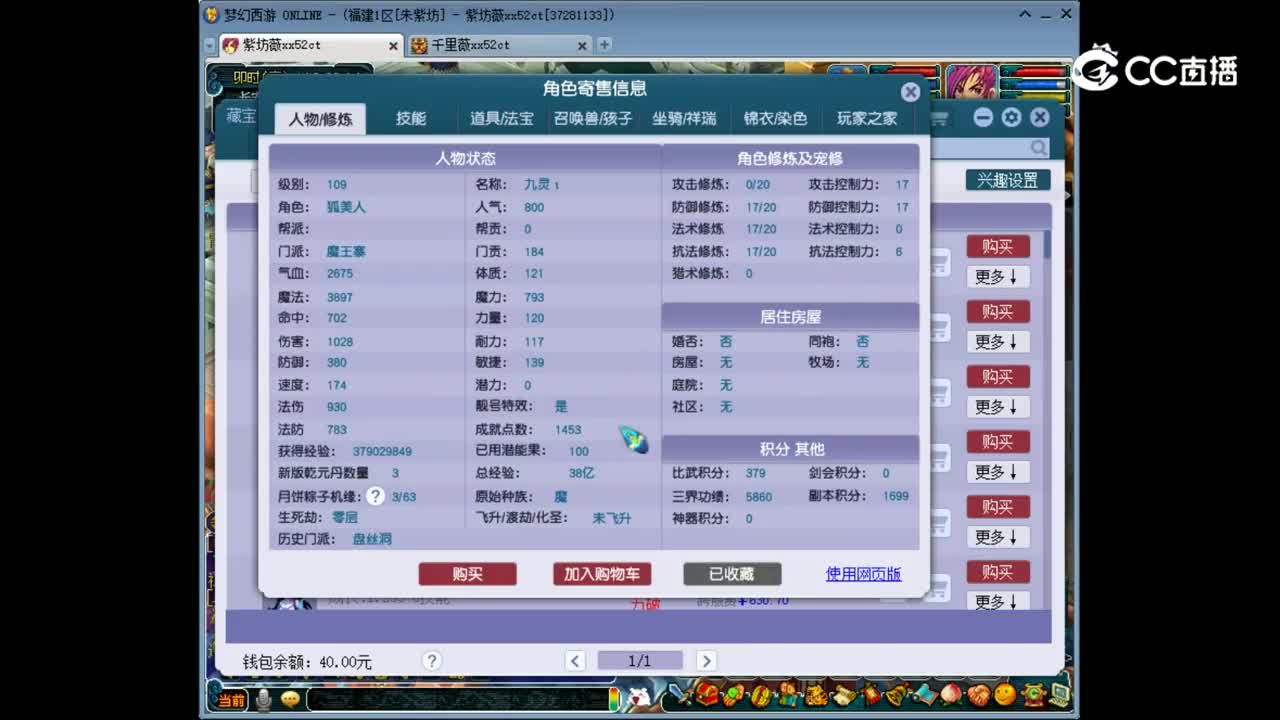This screenshot has height=720, width=1280.
Task: Open the 坐骑/祥瑞 tab
Action: click(x=684, y=118)
